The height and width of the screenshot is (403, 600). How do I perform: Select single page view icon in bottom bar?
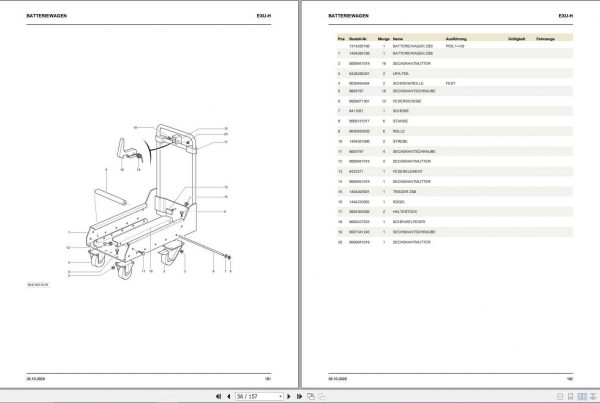click(x=560, y=396)
